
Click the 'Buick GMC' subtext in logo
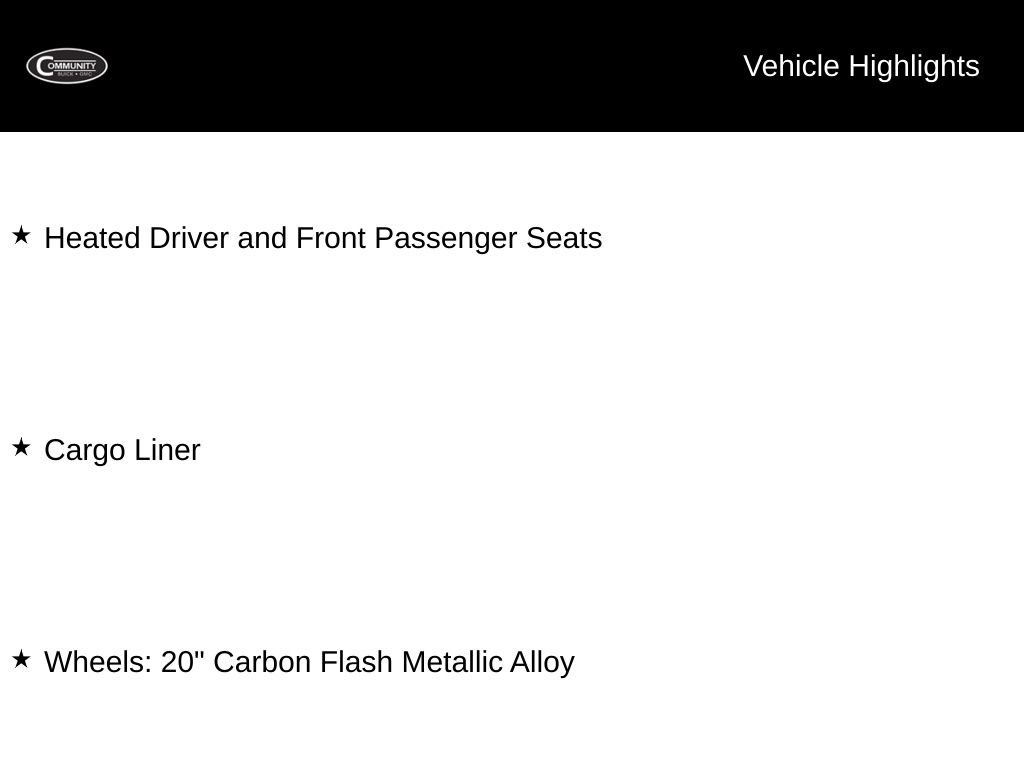pyautogui.click(x=74, y=74)
